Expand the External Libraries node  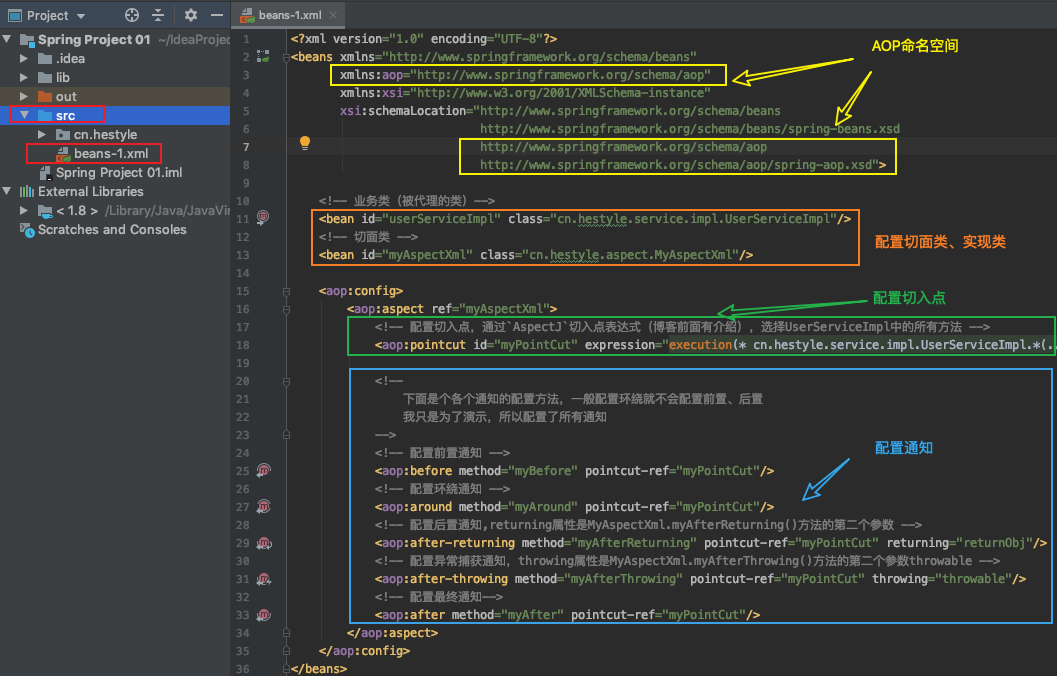click(9, 191)
